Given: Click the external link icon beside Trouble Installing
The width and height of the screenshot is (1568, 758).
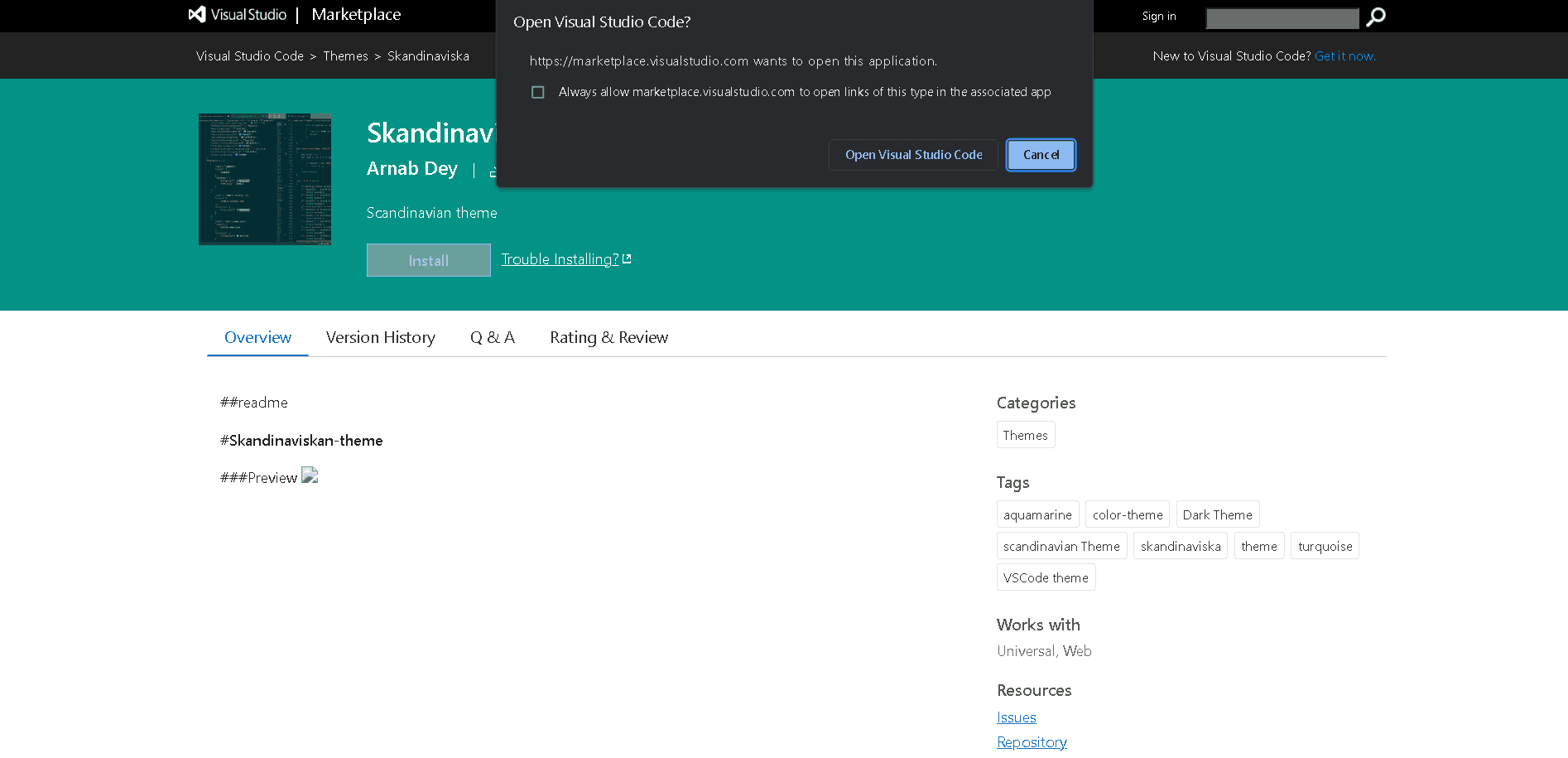Looking at the screenshot, I should click(627, 259).
